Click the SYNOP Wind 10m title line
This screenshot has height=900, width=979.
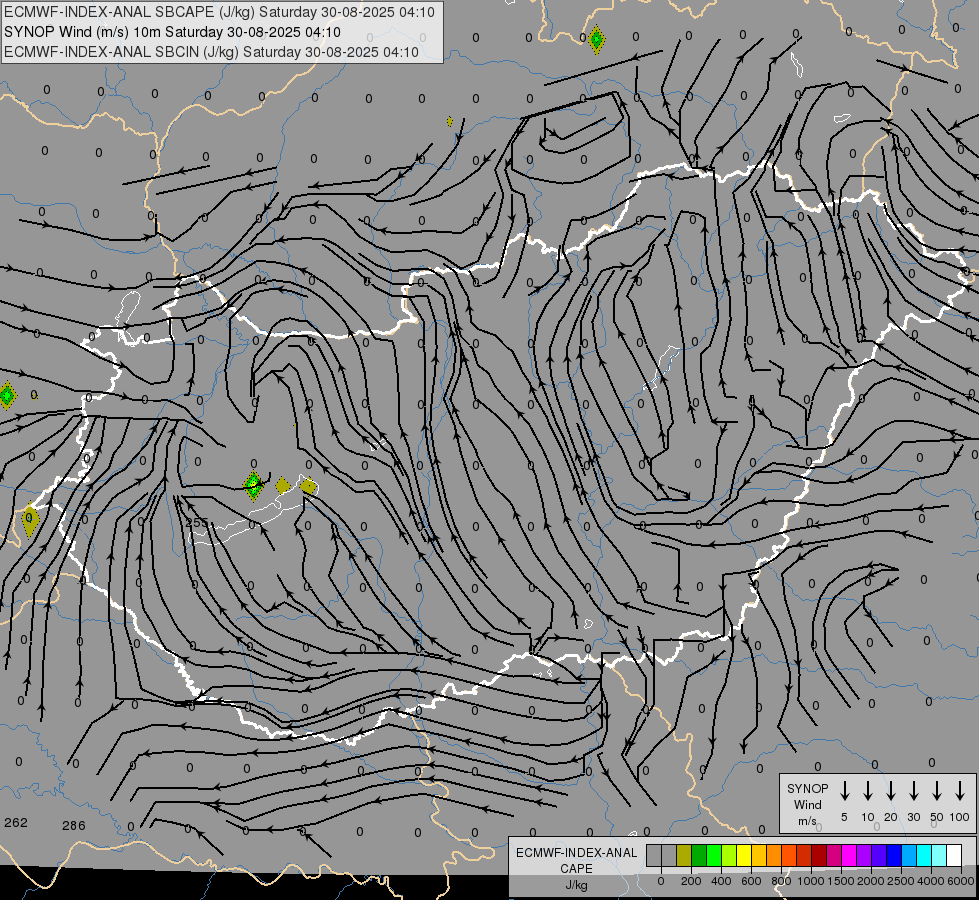click(172, 32)
